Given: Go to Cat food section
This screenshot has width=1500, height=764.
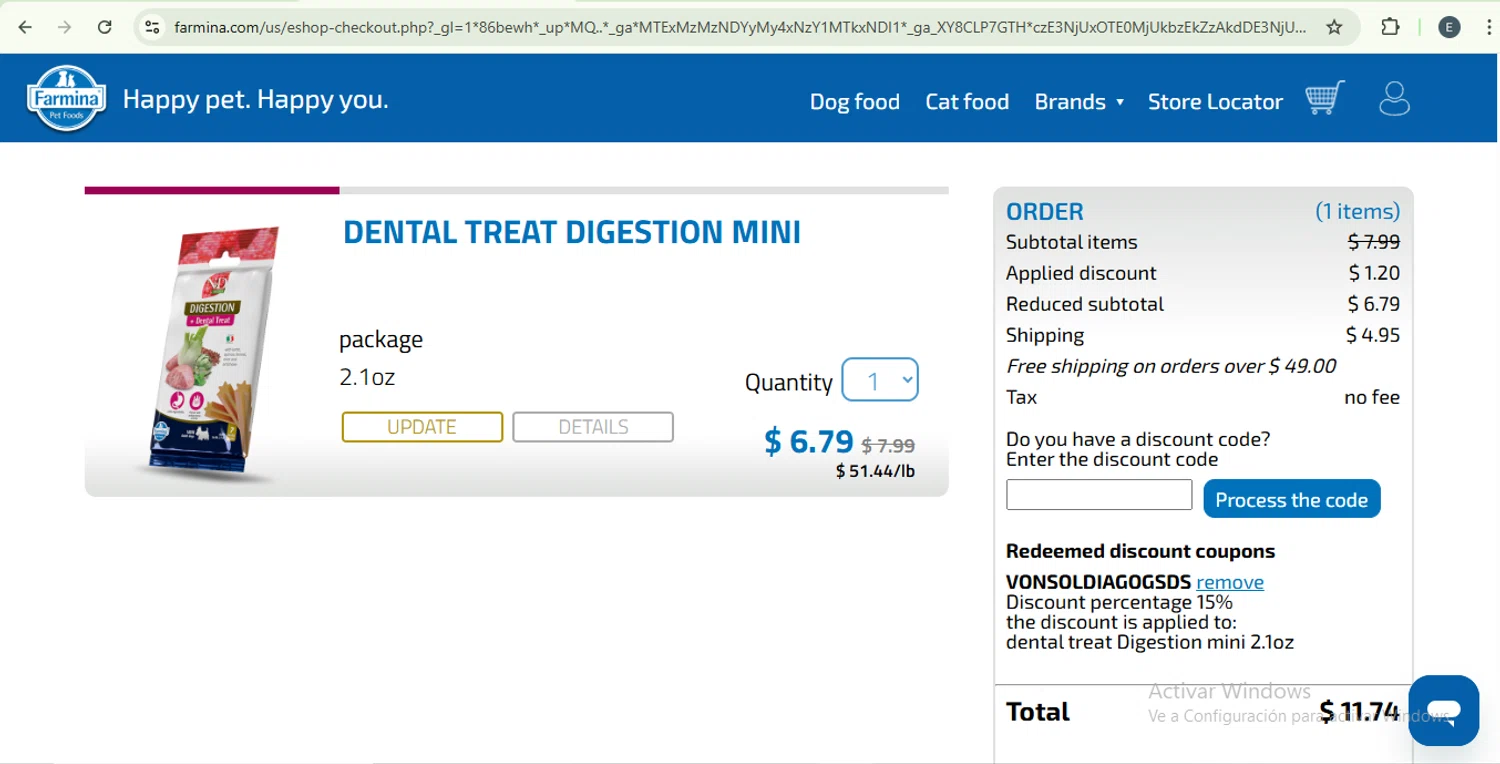Looking at the screenshot, I should pyautogui.click(x=967, y=101).
